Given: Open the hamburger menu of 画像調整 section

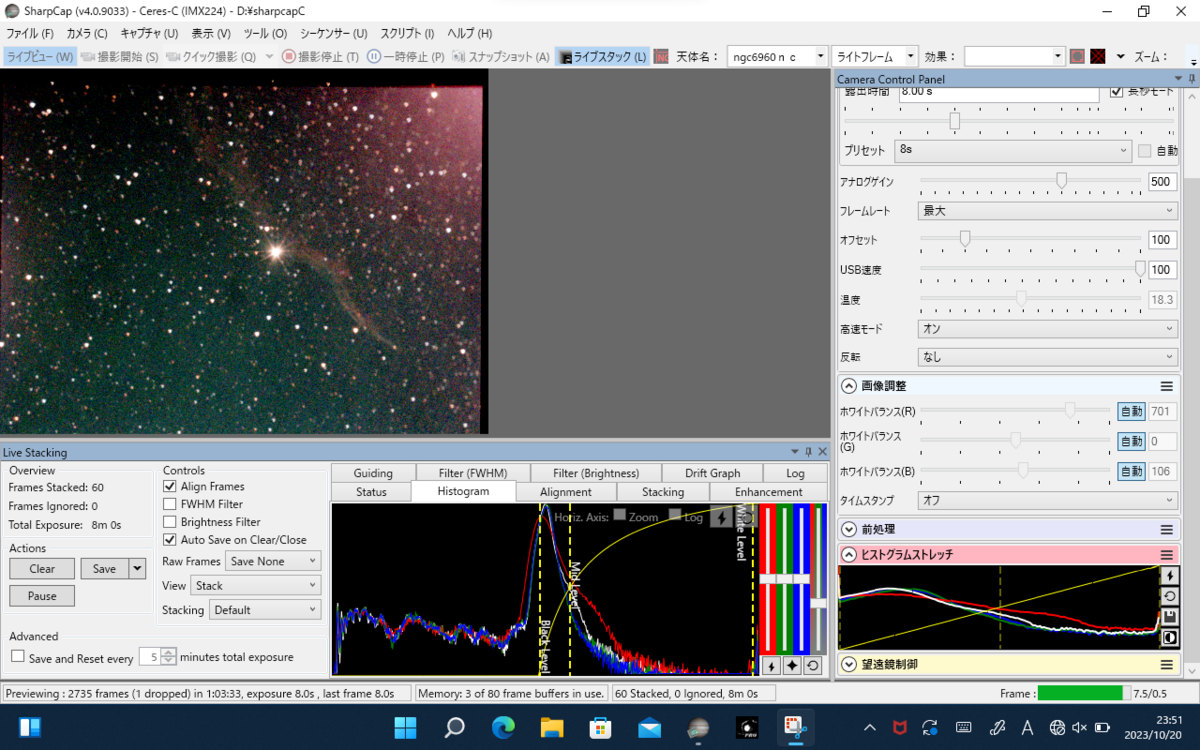Looking at the screenshot, I should 1166,386.
